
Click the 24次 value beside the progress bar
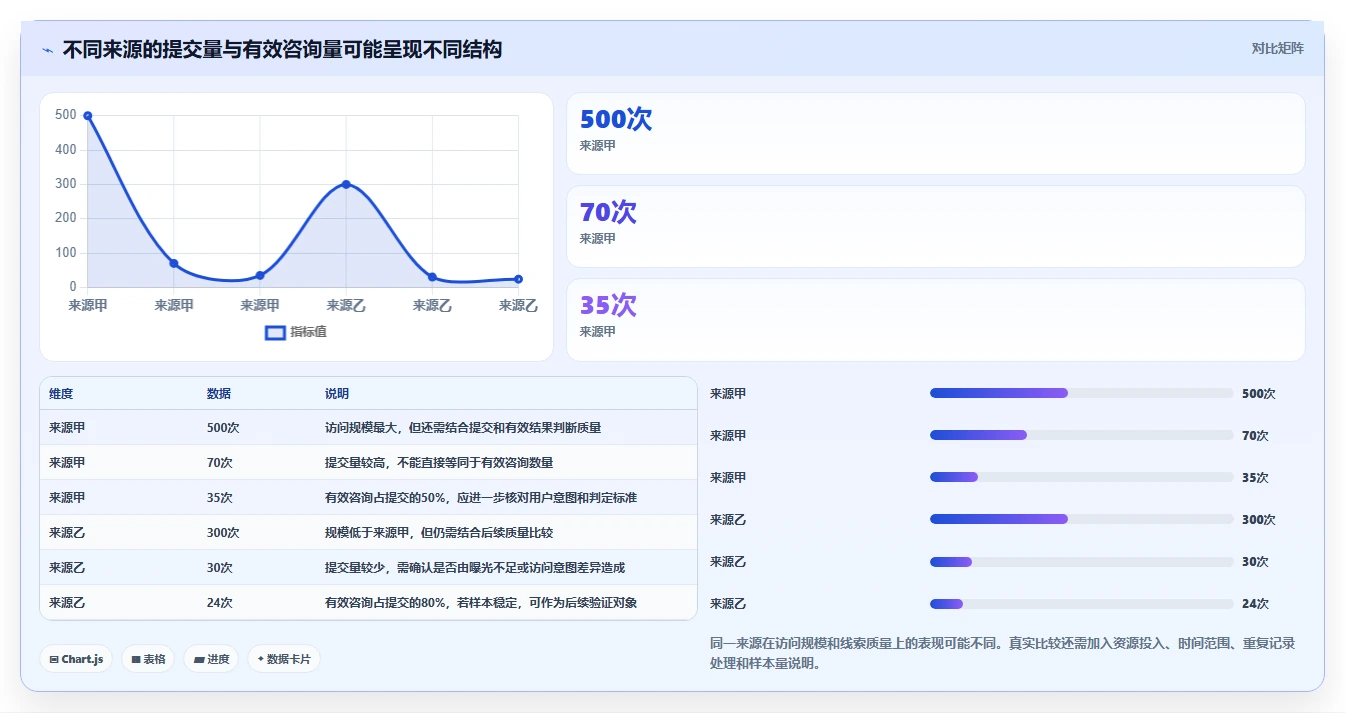(1255, 604)
